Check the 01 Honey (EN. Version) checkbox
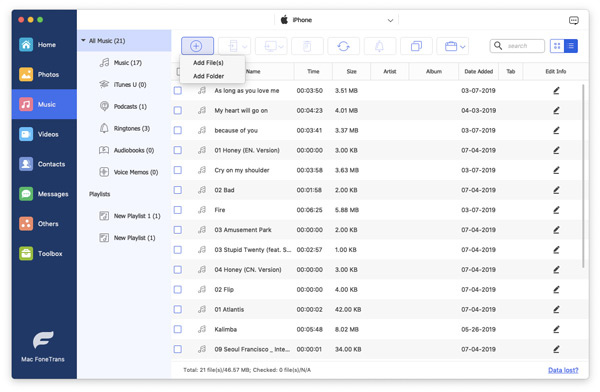The width and height of the screenshot is (600, 392). click(178, 150)
